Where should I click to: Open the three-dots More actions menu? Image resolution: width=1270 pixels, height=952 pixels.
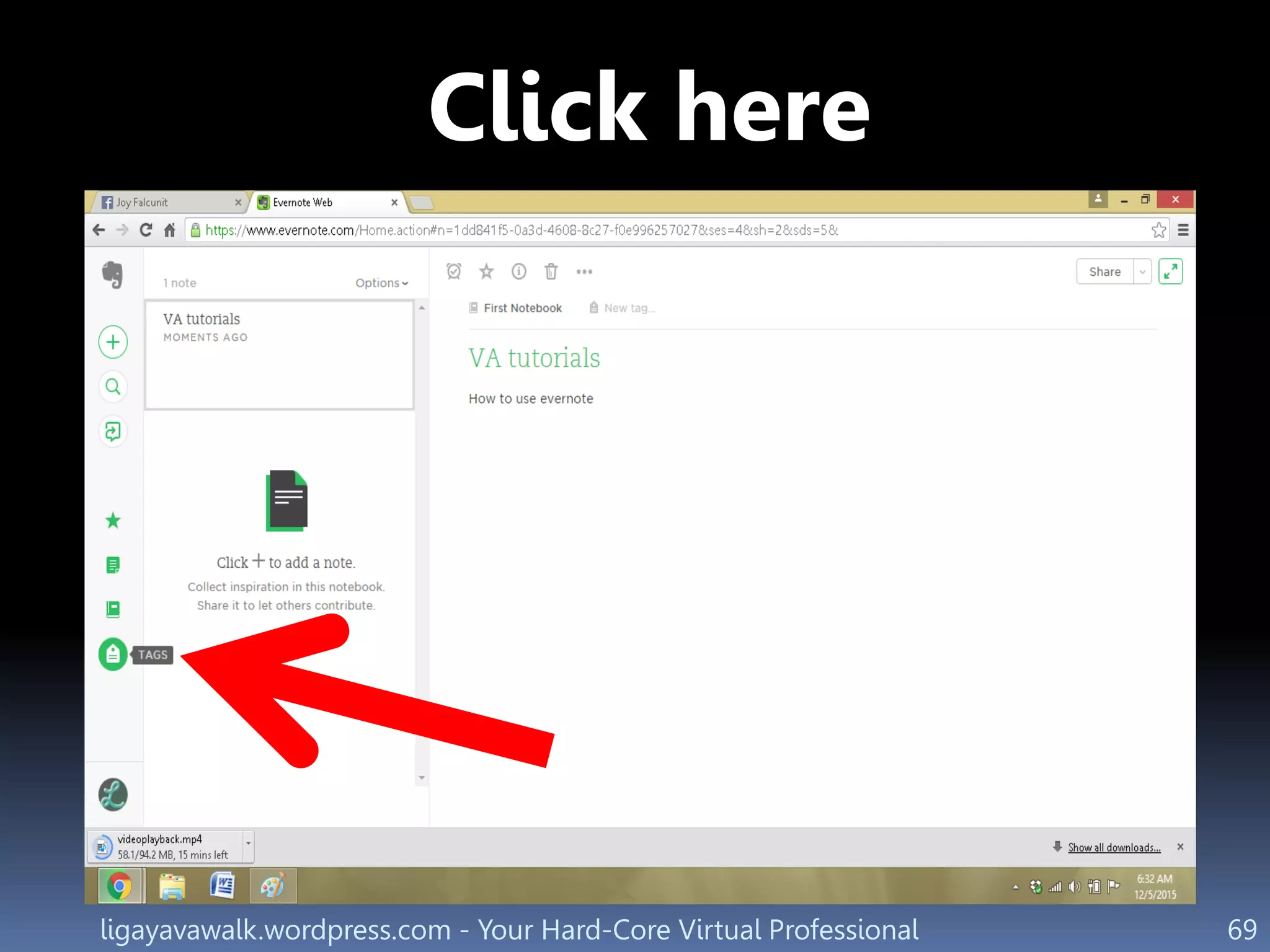[584, 271]
